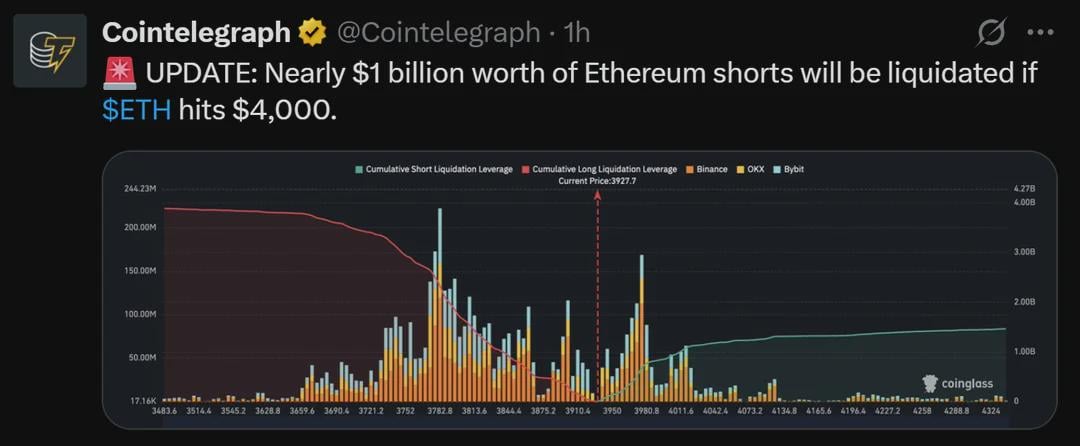Open the liquidation chart image
Screen dimensions: 1080x446
point(579,290)
